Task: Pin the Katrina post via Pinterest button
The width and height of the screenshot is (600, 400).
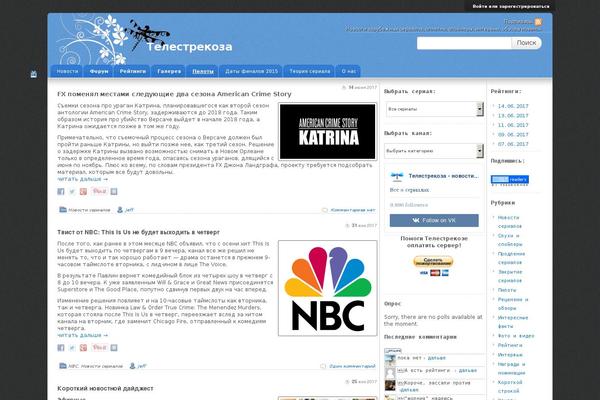Action: (x=98, y=191)
